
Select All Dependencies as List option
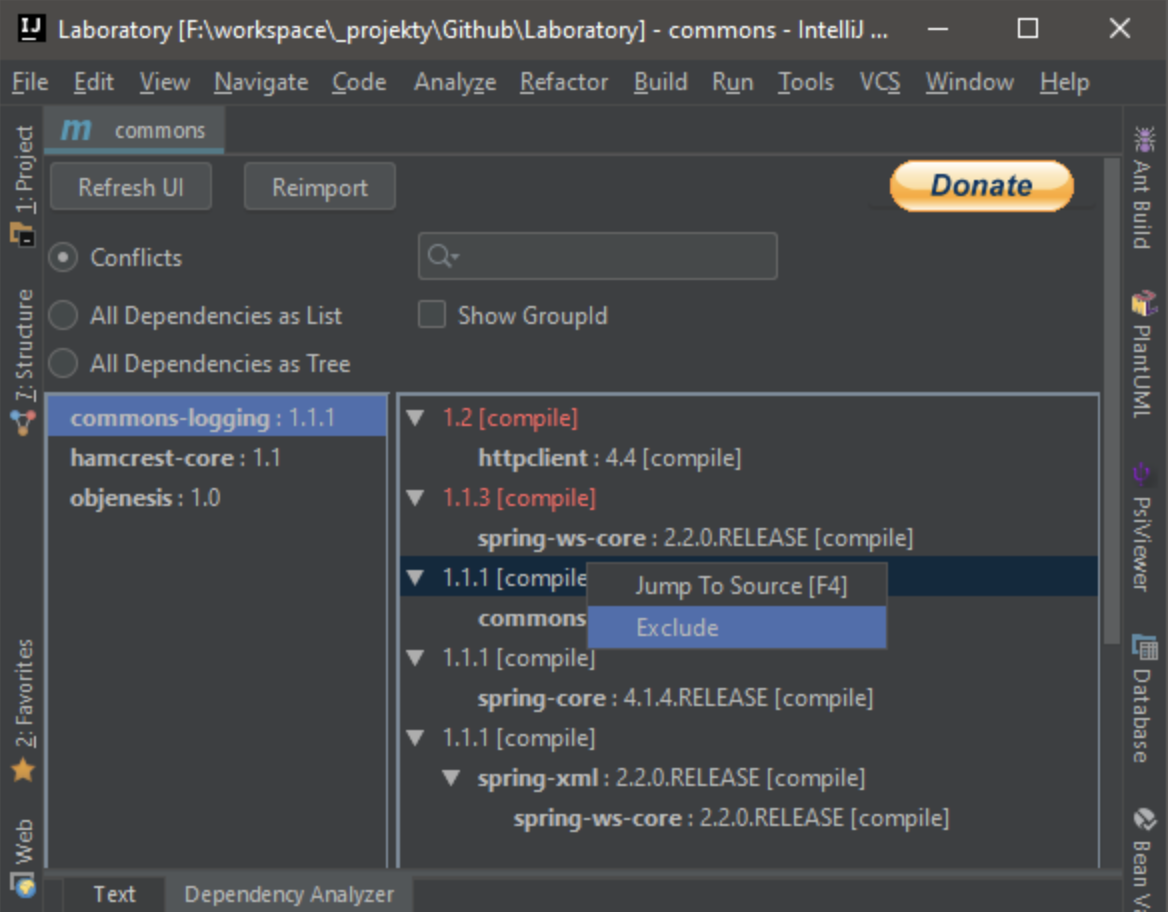(63, 315)
